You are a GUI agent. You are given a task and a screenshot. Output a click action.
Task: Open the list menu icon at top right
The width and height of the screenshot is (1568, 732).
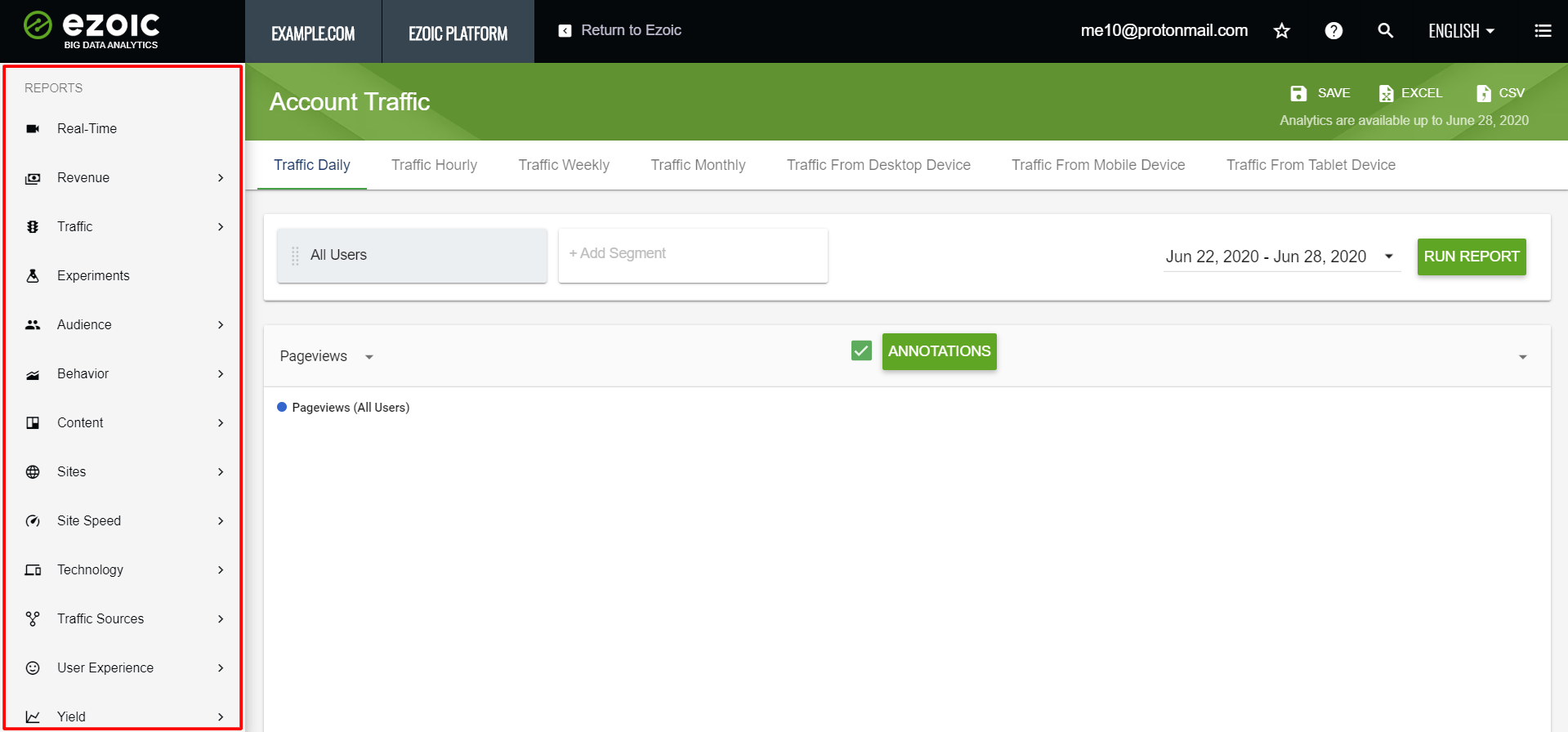(x=1543, y=31)
